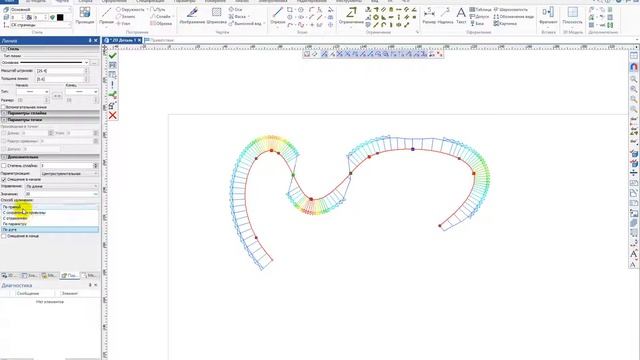The height and width of the screenshot is (360, 640).
Task: Open the Управление dropdown showing По длине
Action: coord(62,186)
